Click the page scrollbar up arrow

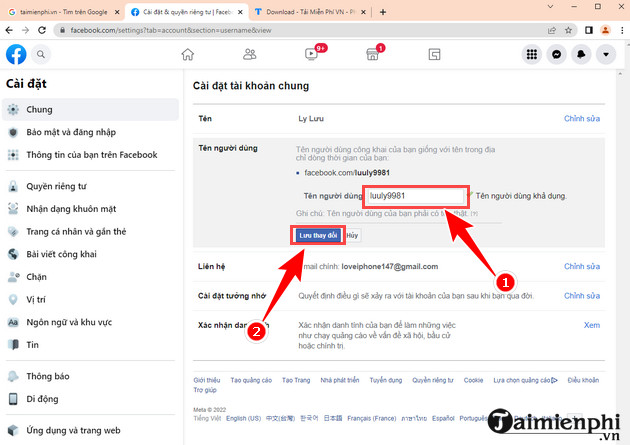click(620, 74)
